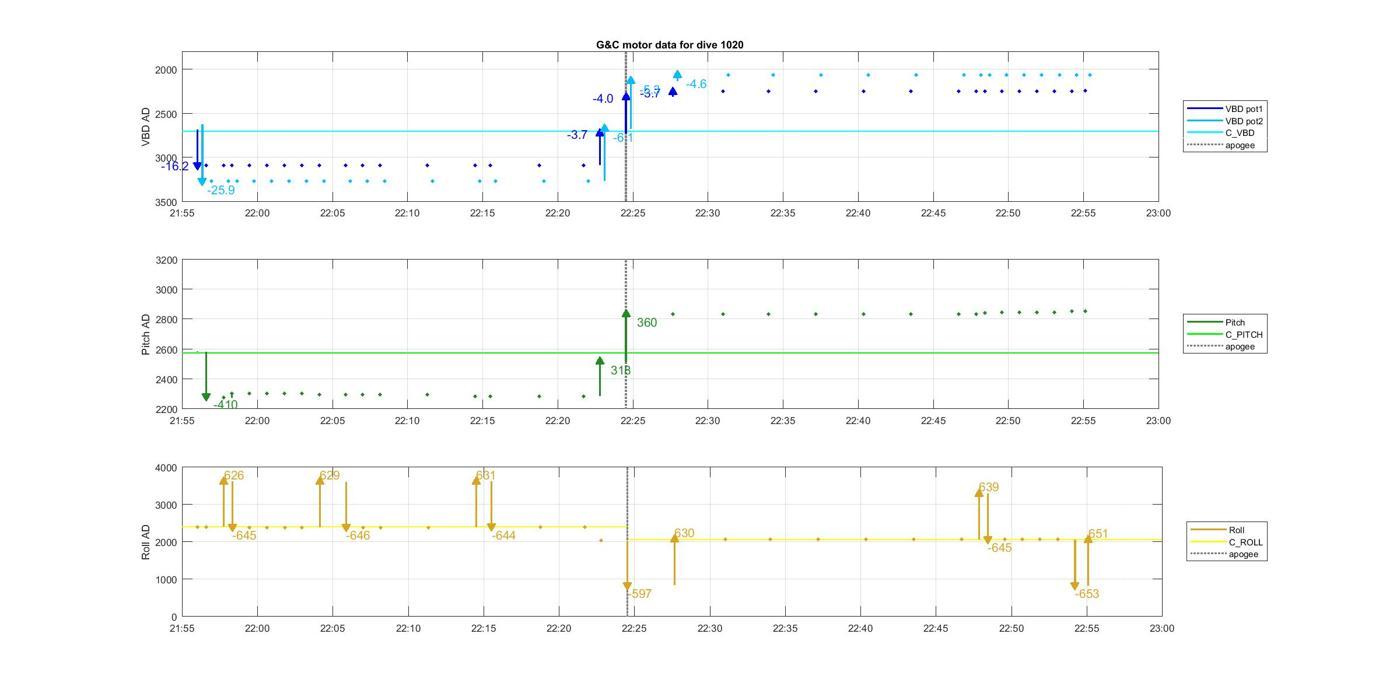Viewport: 1400px width, 693px height.
Task: Click the '-653' roll move label
Action: 1087,594
